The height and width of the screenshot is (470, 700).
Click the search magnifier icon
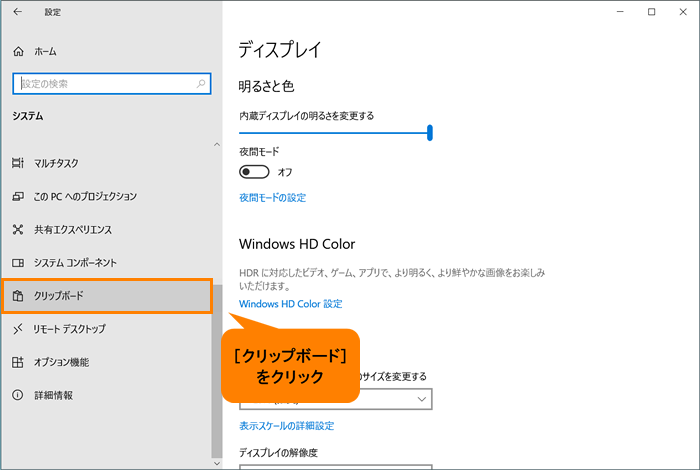201,83
